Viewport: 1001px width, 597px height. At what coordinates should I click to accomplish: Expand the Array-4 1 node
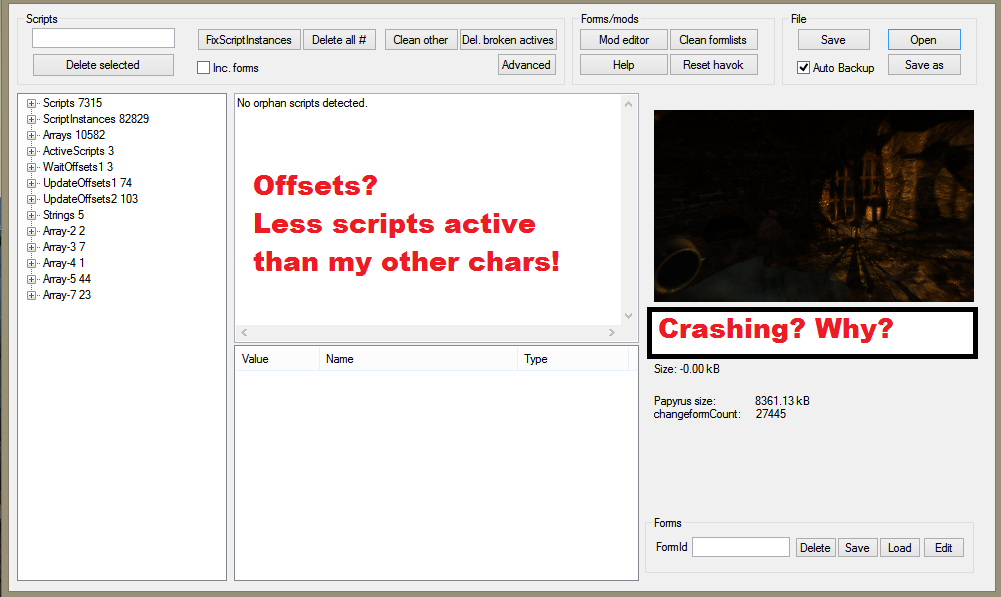tap(31, 263)
